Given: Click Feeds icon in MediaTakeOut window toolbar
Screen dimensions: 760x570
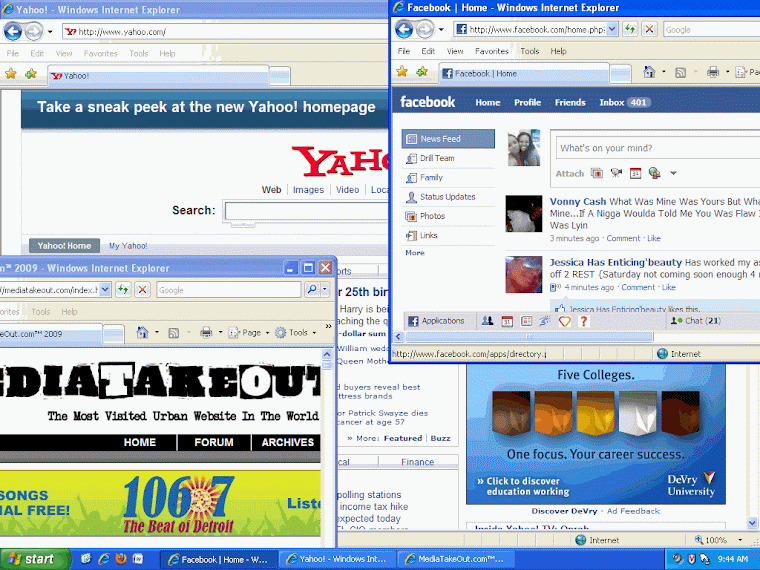Looking at the screenshot, I should click(174, 332).
